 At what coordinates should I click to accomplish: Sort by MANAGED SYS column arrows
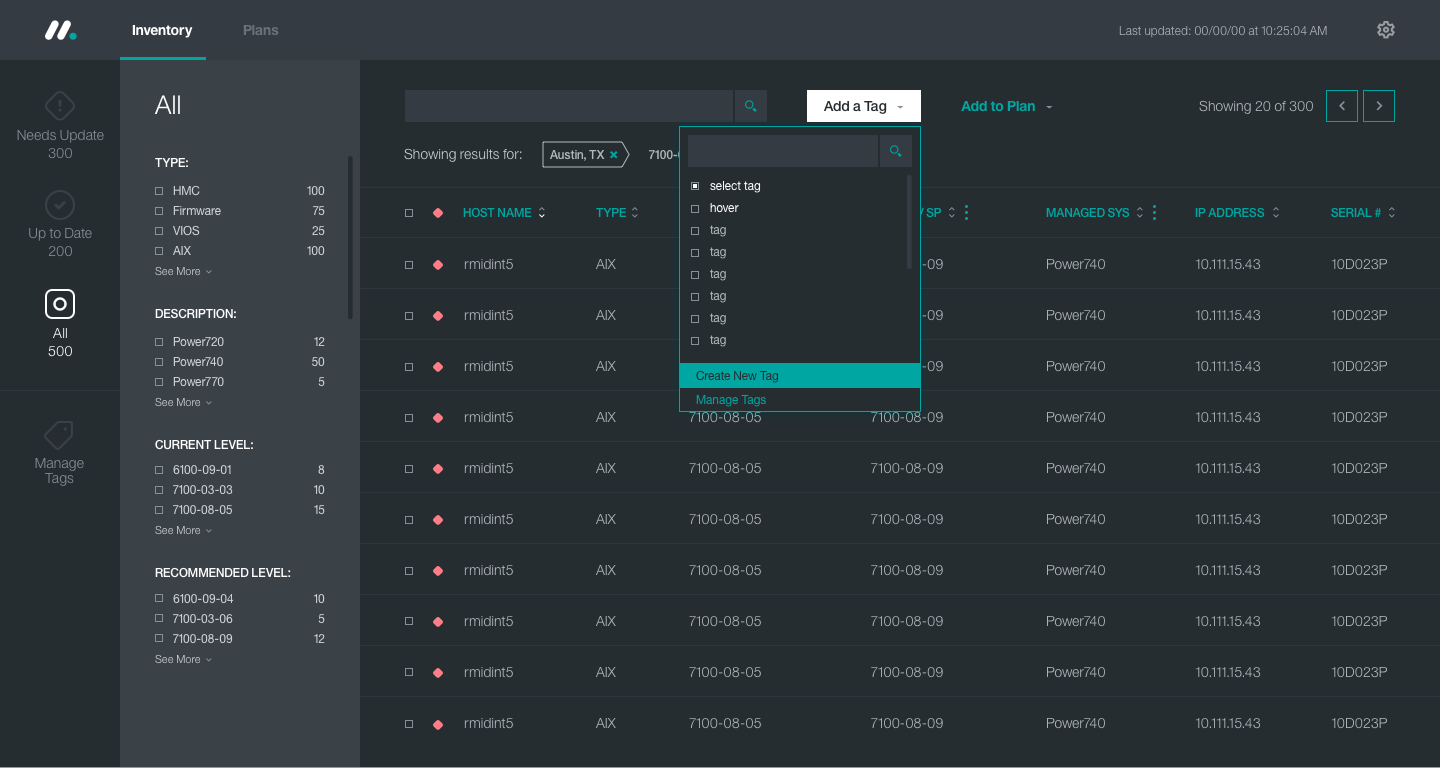(x=1139, y=213)
